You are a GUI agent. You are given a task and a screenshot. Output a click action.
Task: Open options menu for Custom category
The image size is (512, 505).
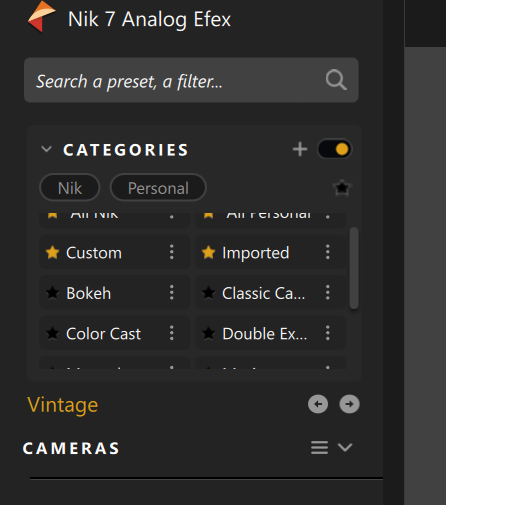pyautogui.click(x=172, y=252)
